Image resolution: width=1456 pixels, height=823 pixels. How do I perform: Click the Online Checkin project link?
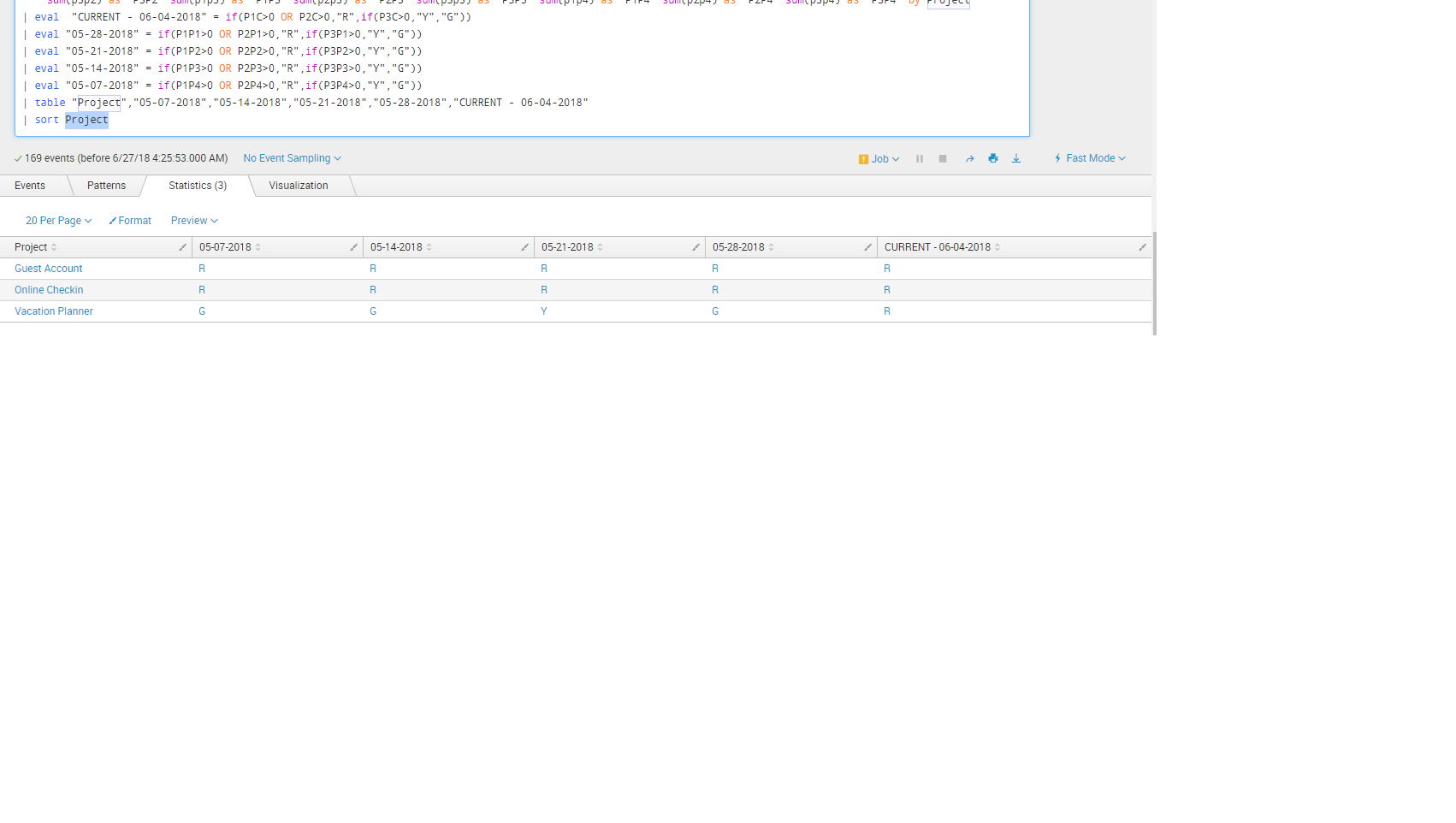49,290
